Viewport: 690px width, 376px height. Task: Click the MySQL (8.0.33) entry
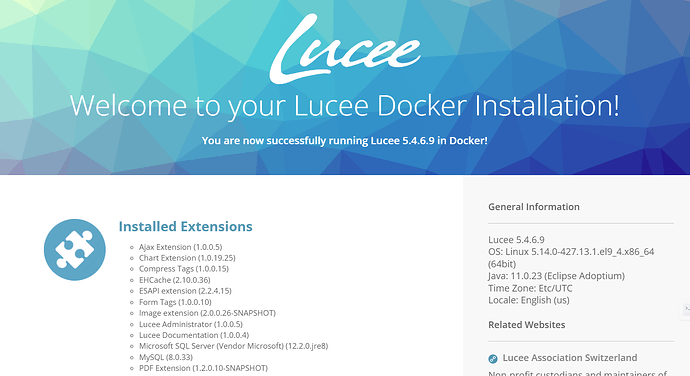click(x=166, y=357)
